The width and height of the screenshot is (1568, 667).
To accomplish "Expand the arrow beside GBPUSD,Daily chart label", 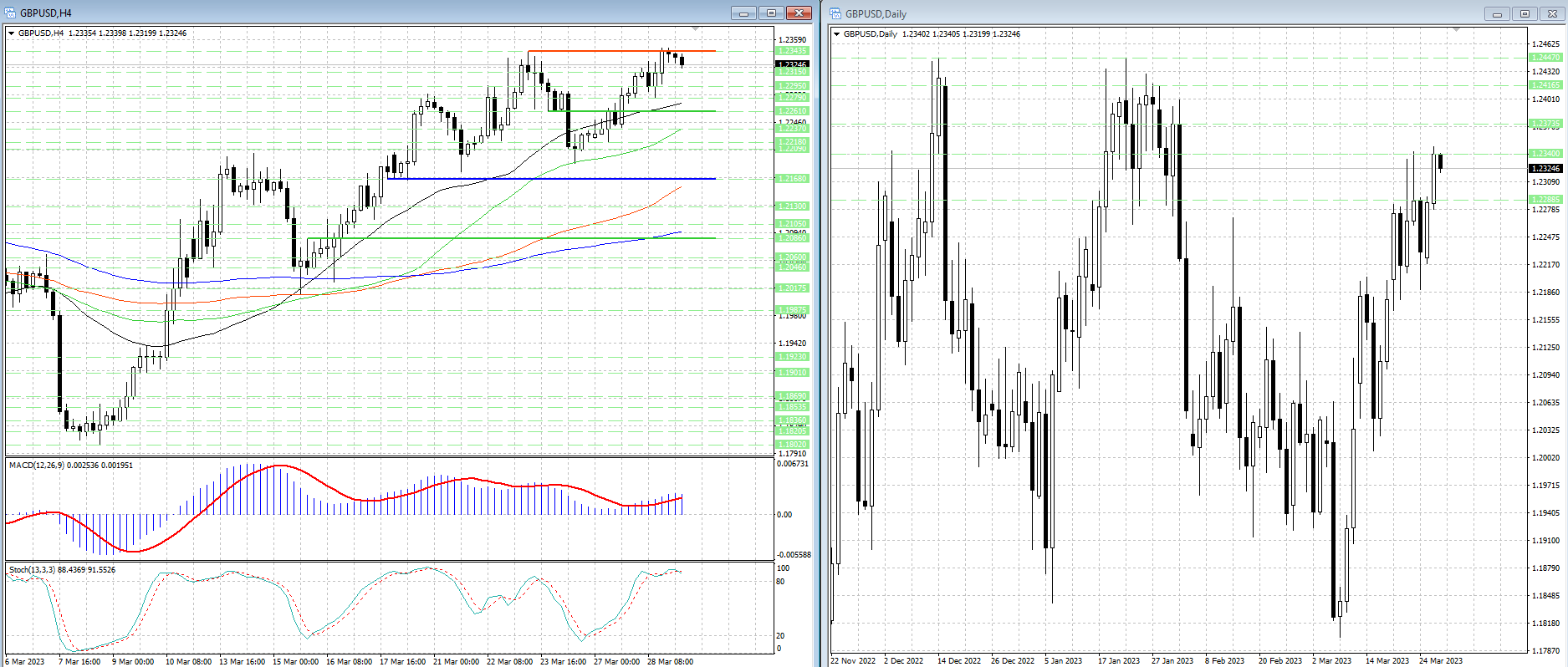I will pos(836,34).
